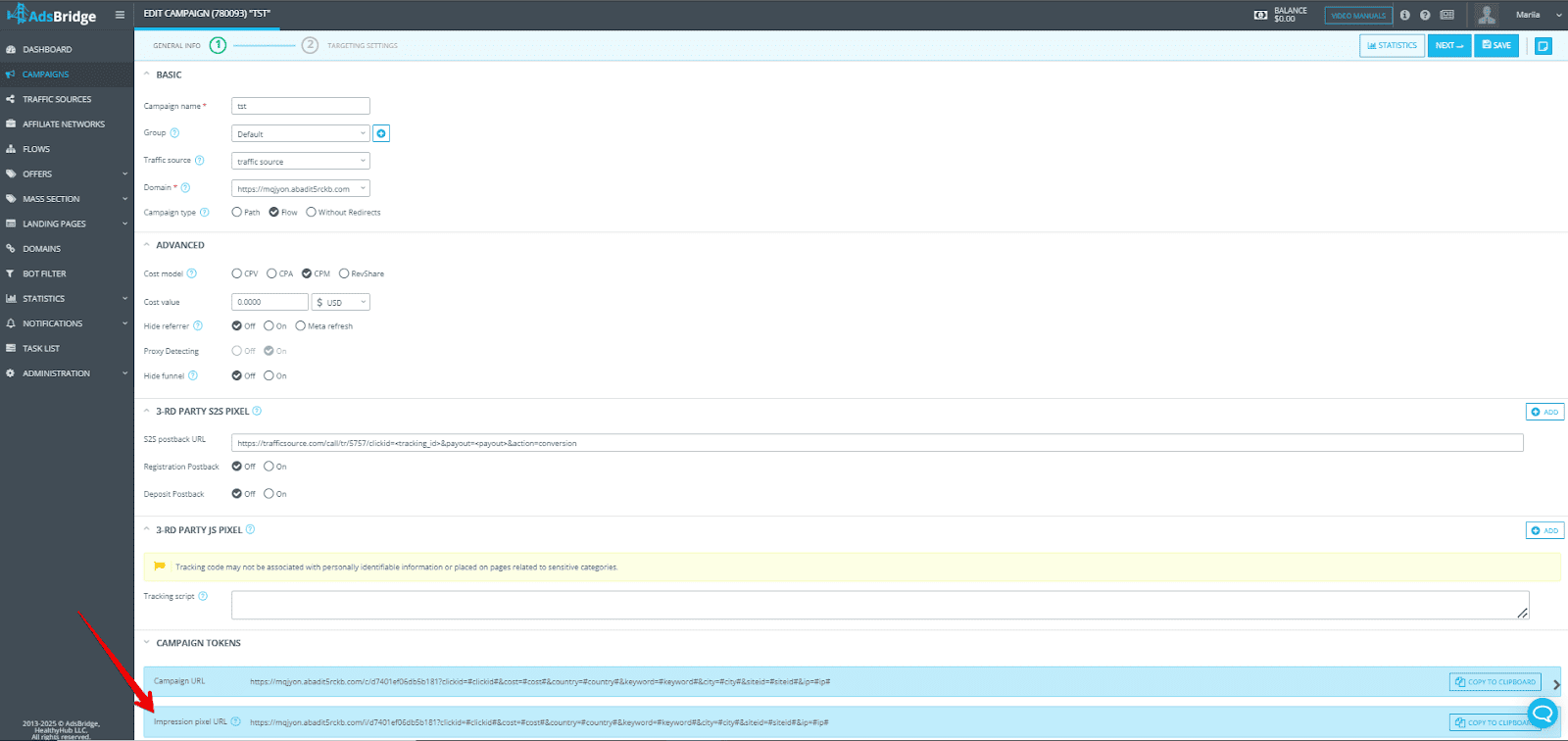Add a new group with plus icon

point(381,133)
